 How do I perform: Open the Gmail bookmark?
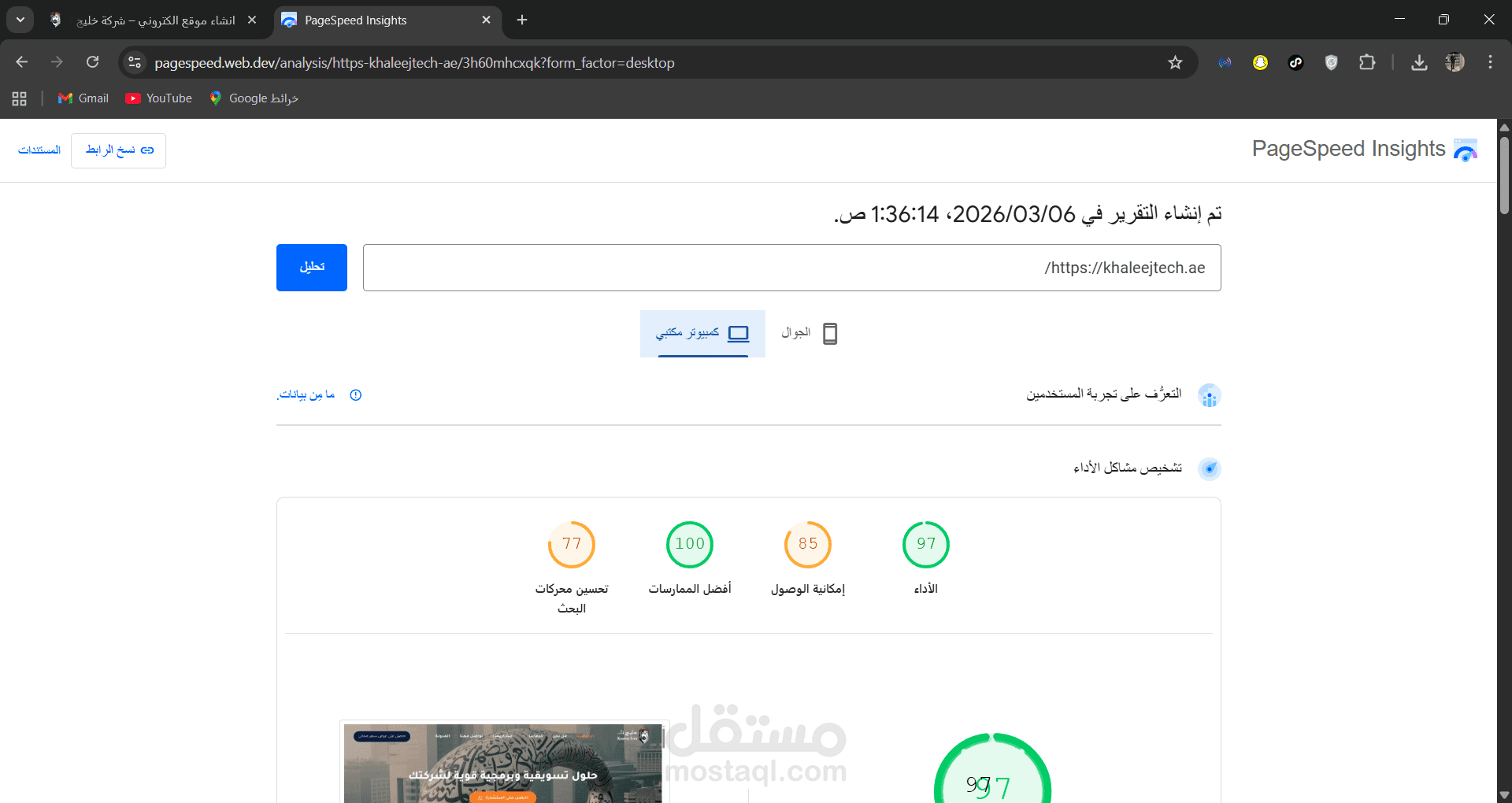83,98
